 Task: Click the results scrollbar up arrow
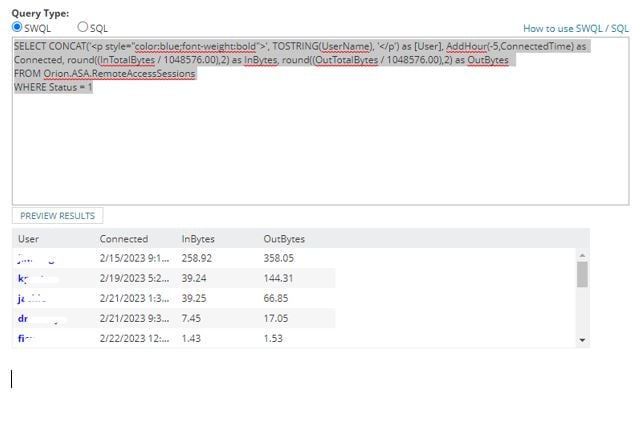[582, 255]
